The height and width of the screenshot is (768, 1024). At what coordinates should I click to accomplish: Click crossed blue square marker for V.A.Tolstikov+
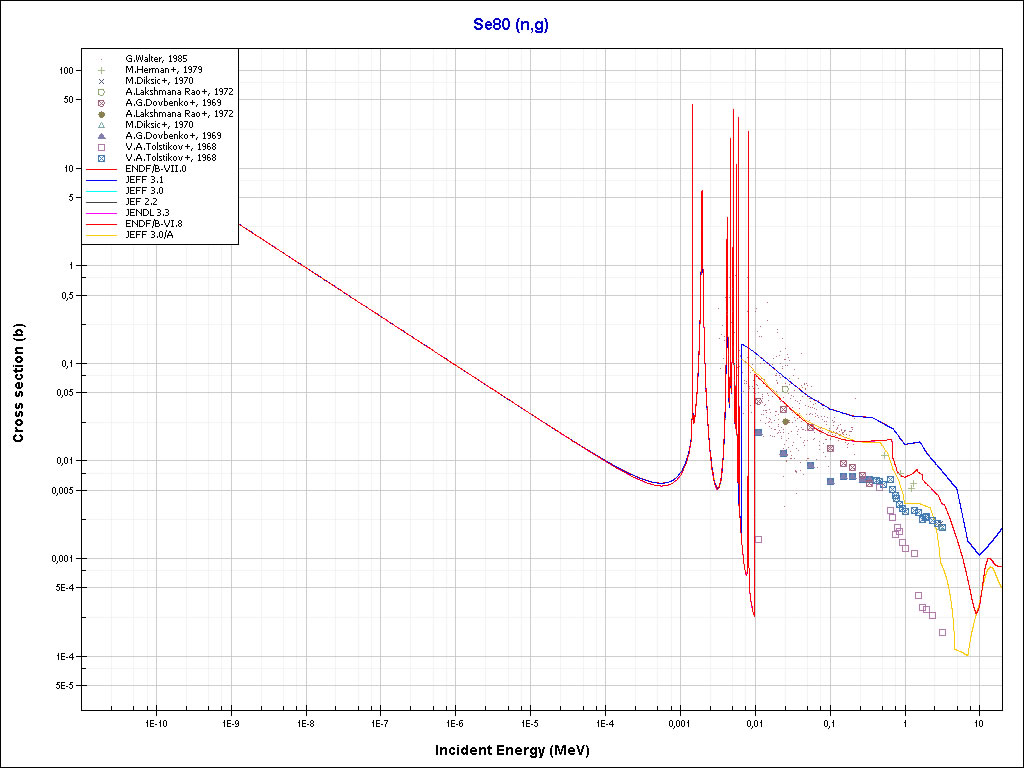[101, 158]
